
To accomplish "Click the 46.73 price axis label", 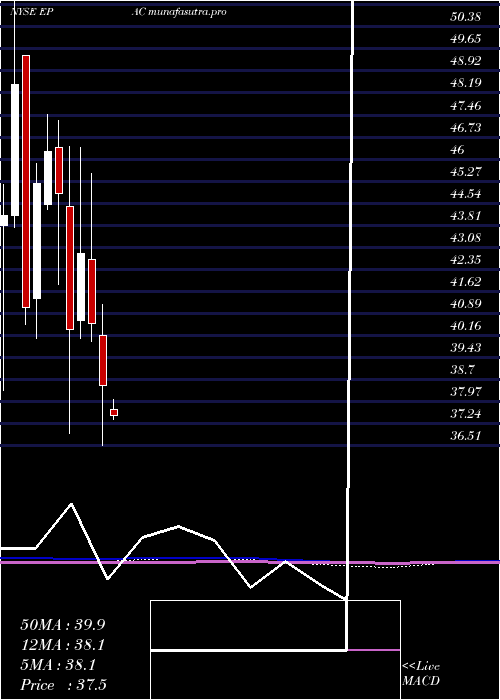I will pyautogui.click(x=466, y=128).
